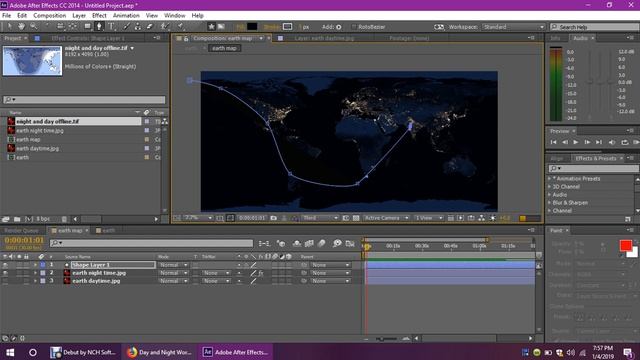
Task: Toggle mute audio in Preview panel
Action: [612, 142]
